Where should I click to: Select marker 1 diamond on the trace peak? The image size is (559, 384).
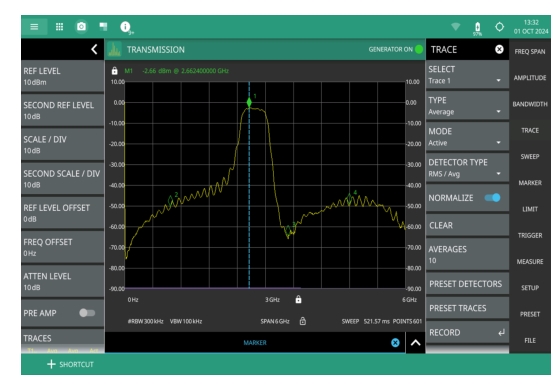pyautogui.click(x=249, y=103)
